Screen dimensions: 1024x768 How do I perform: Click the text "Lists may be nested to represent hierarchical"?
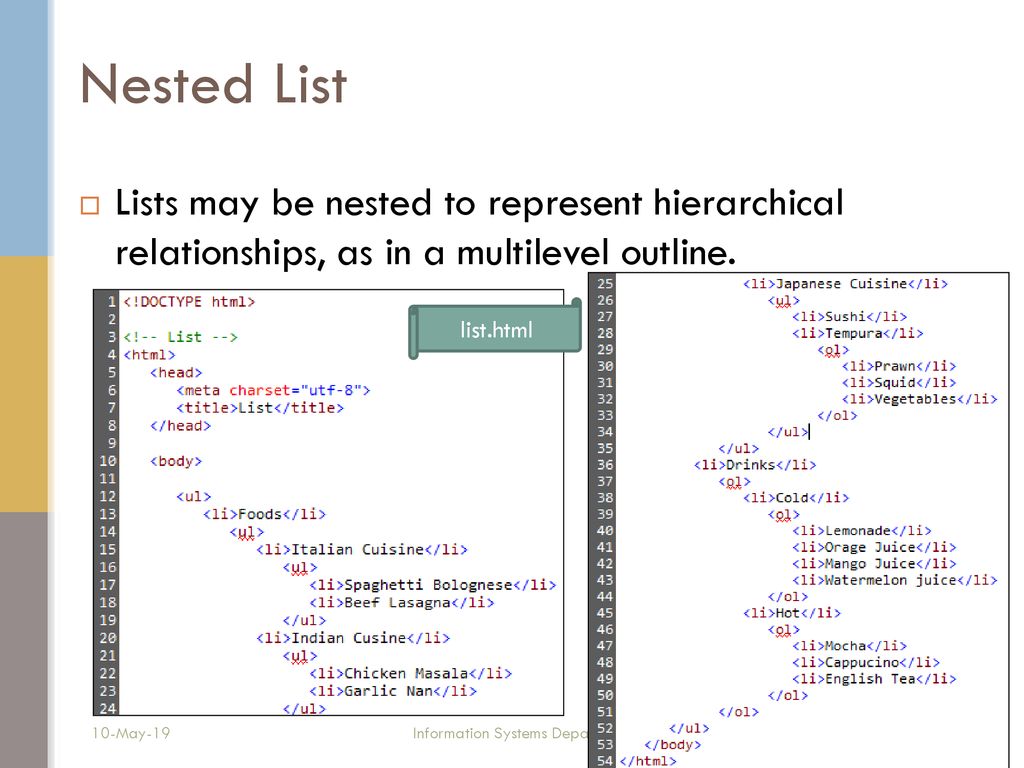coord(479,203)
